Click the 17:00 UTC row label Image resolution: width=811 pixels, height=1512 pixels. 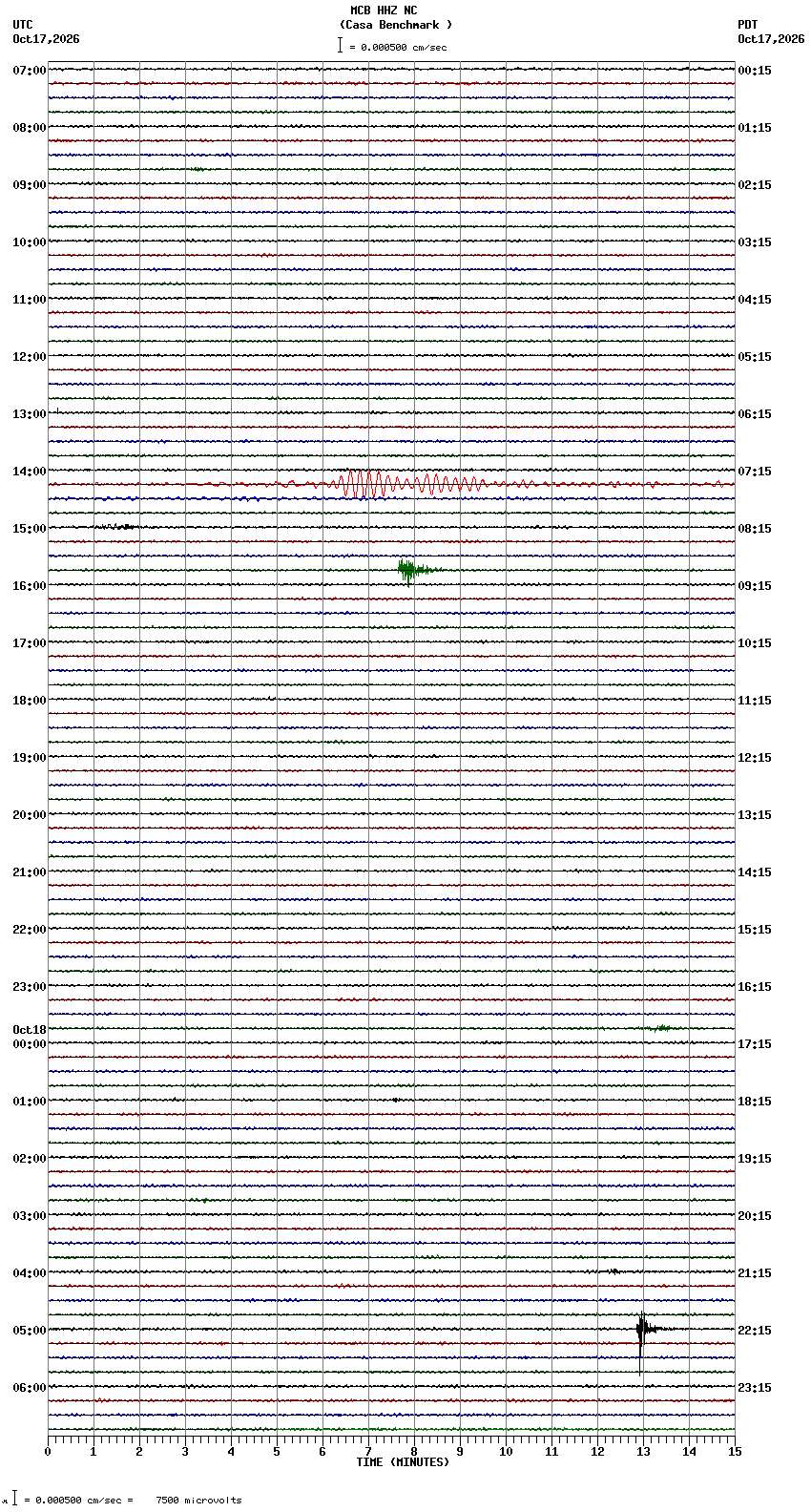pos(30,643)
